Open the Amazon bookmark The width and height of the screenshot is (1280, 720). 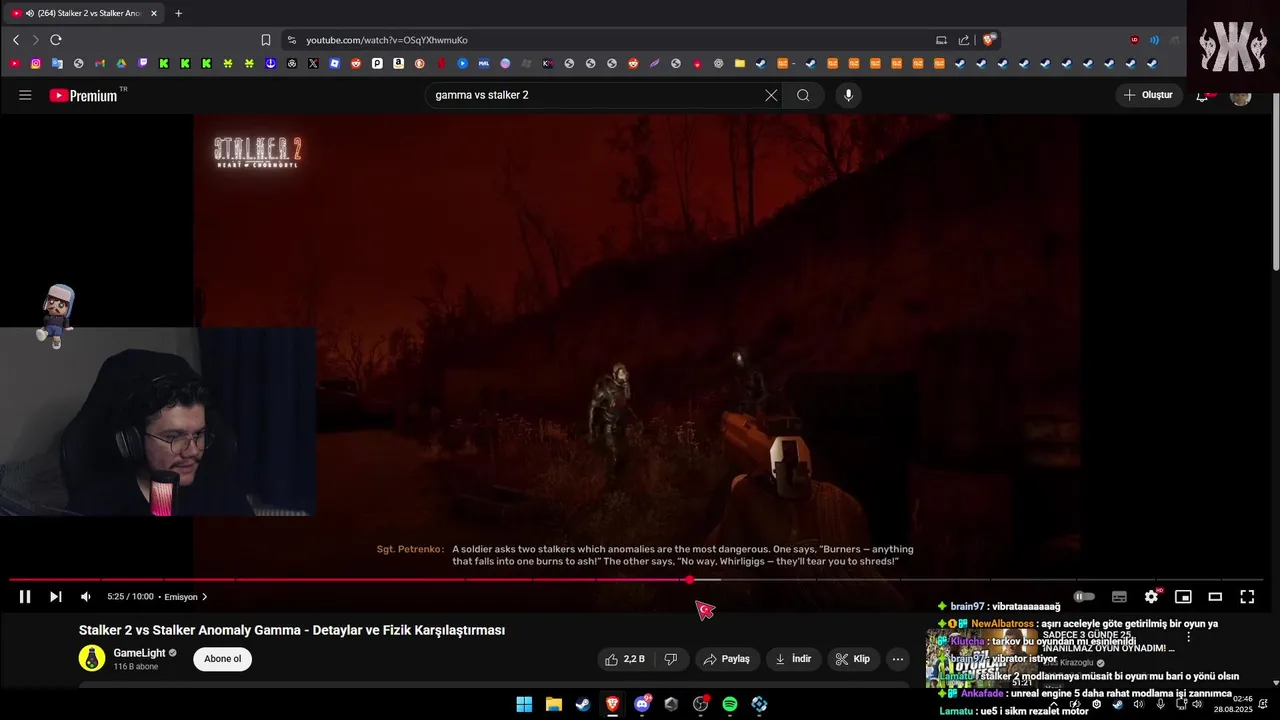coord(398,63)
